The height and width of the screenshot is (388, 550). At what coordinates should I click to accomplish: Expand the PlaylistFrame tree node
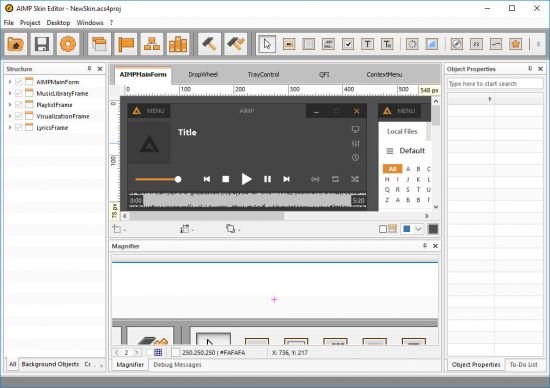(x=10, y=105)
